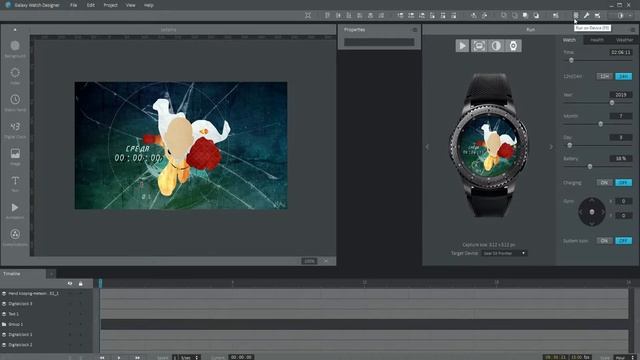This screenshot has width=640, height=360.
Task: Click the watch device icon in Run panel
Action: click(513, 46)
